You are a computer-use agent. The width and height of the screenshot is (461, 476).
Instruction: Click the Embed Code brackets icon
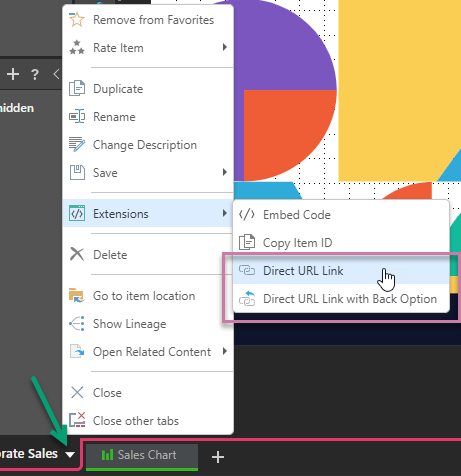coord(247,215)
